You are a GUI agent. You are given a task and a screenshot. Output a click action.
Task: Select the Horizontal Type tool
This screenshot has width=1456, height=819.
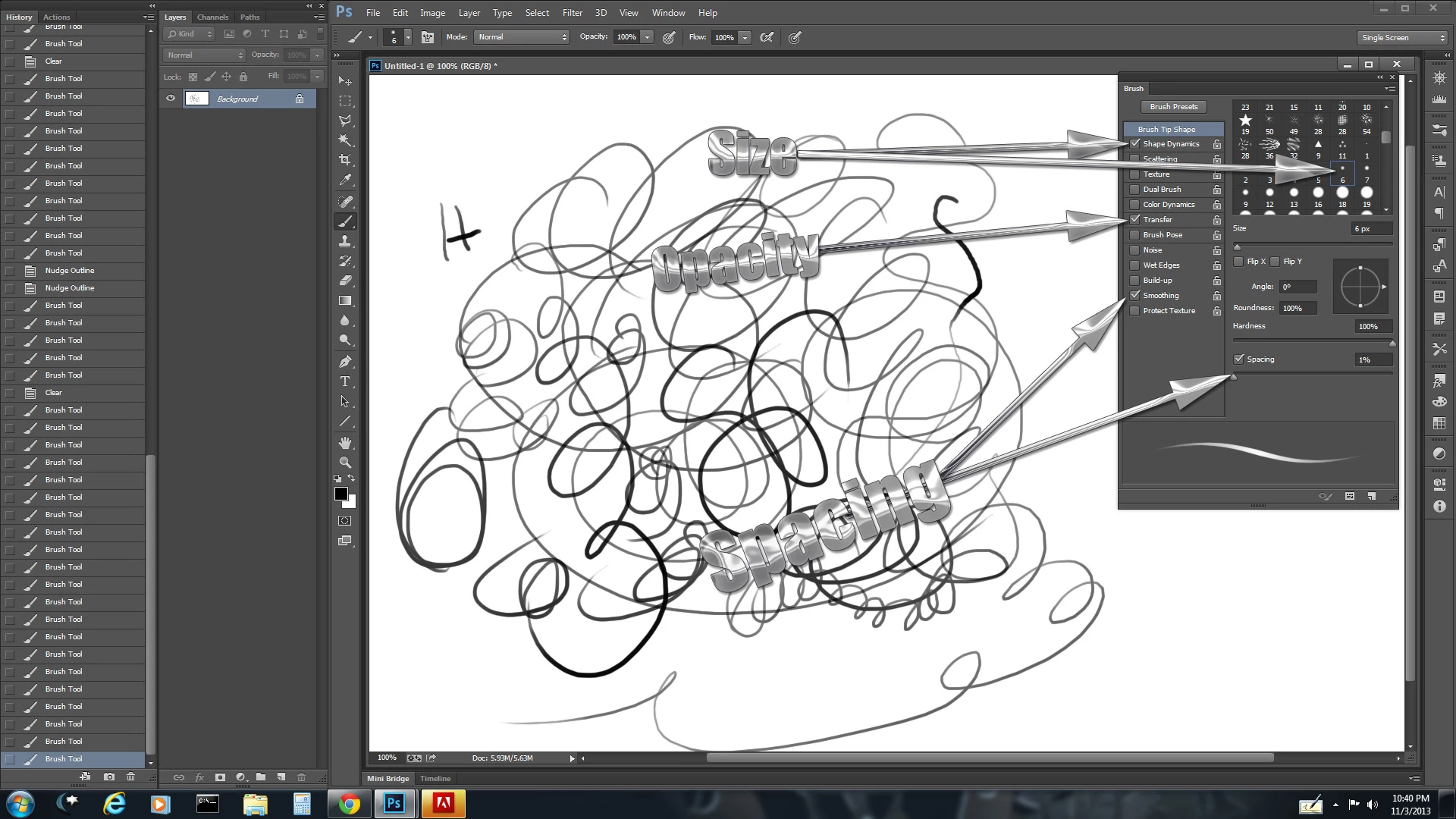coord(345,381)
